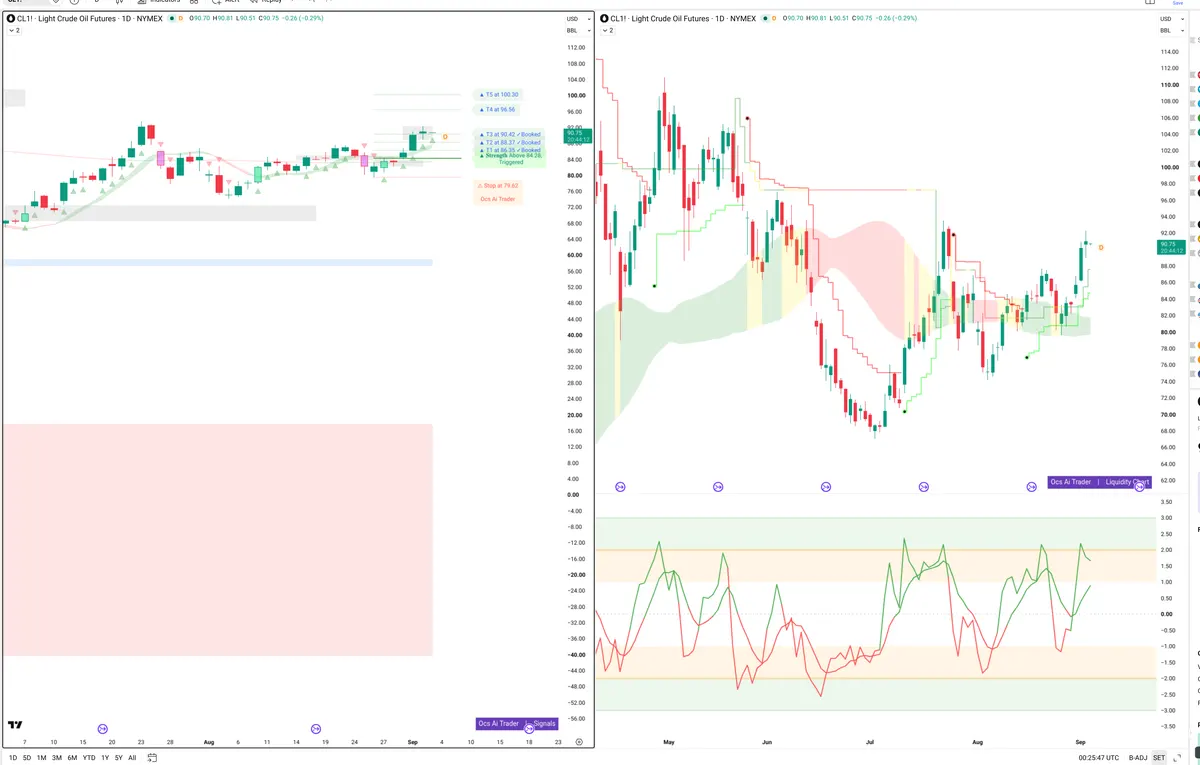Click Strength Above 84.28 Triggered label
Screen dimensions: 1200x765
(511, 158)
